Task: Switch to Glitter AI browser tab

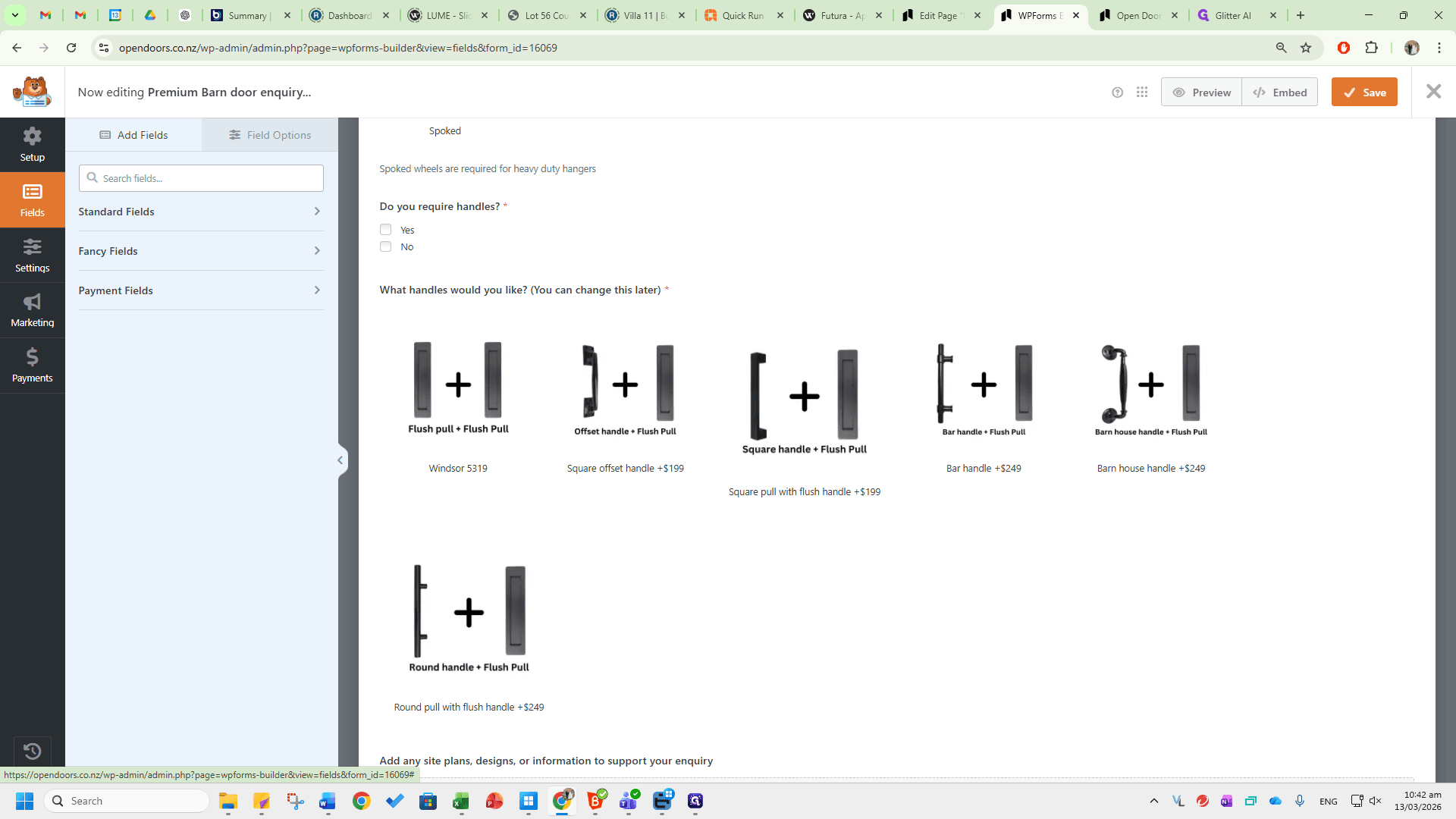Action: coord(1238,15)
